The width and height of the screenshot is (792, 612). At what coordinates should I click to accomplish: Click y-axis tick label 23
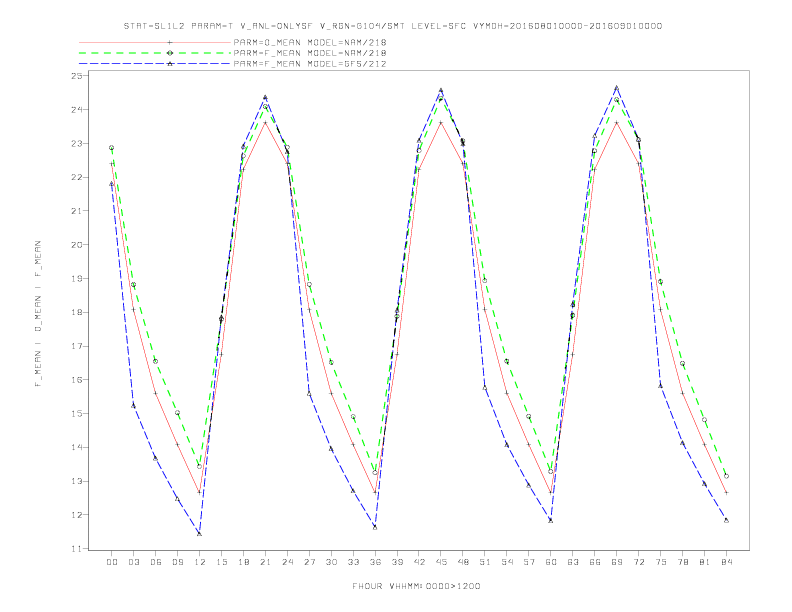pos(77,143)
